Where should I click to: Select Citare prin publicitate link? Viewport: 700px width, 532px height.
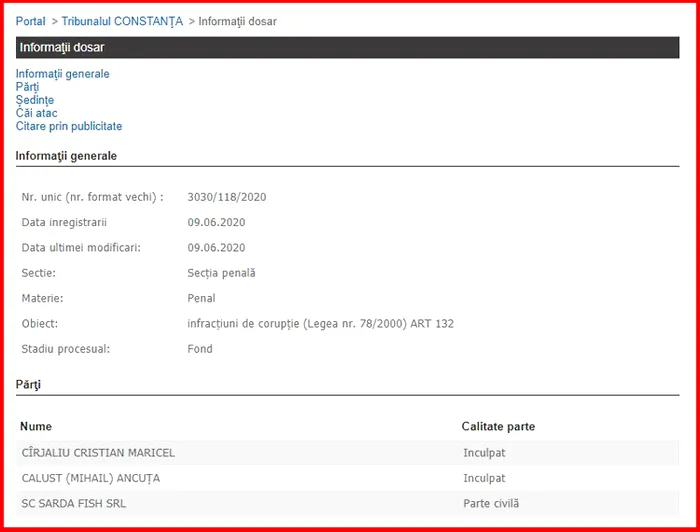coord(69,126)
